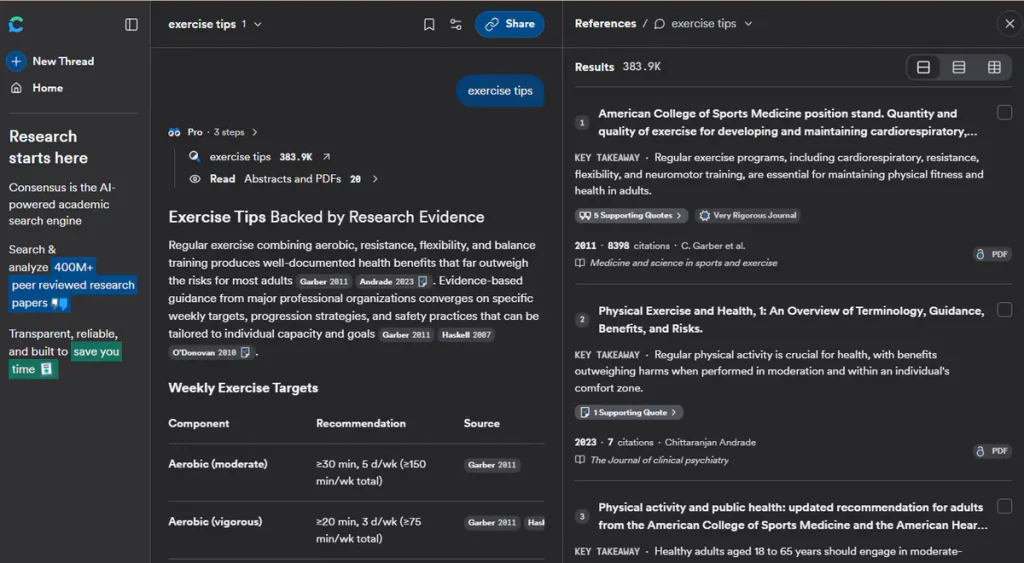Image resolution: width=1024 pixels, height=563 pixels.
Task: Select checkbox for Physical activity and public health paper
Action: [x=1004, y=506]
